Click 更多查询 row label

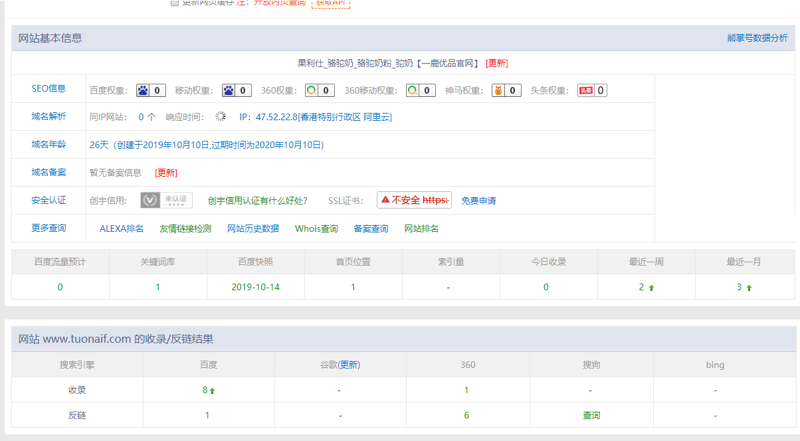click(x=48, y=228)
